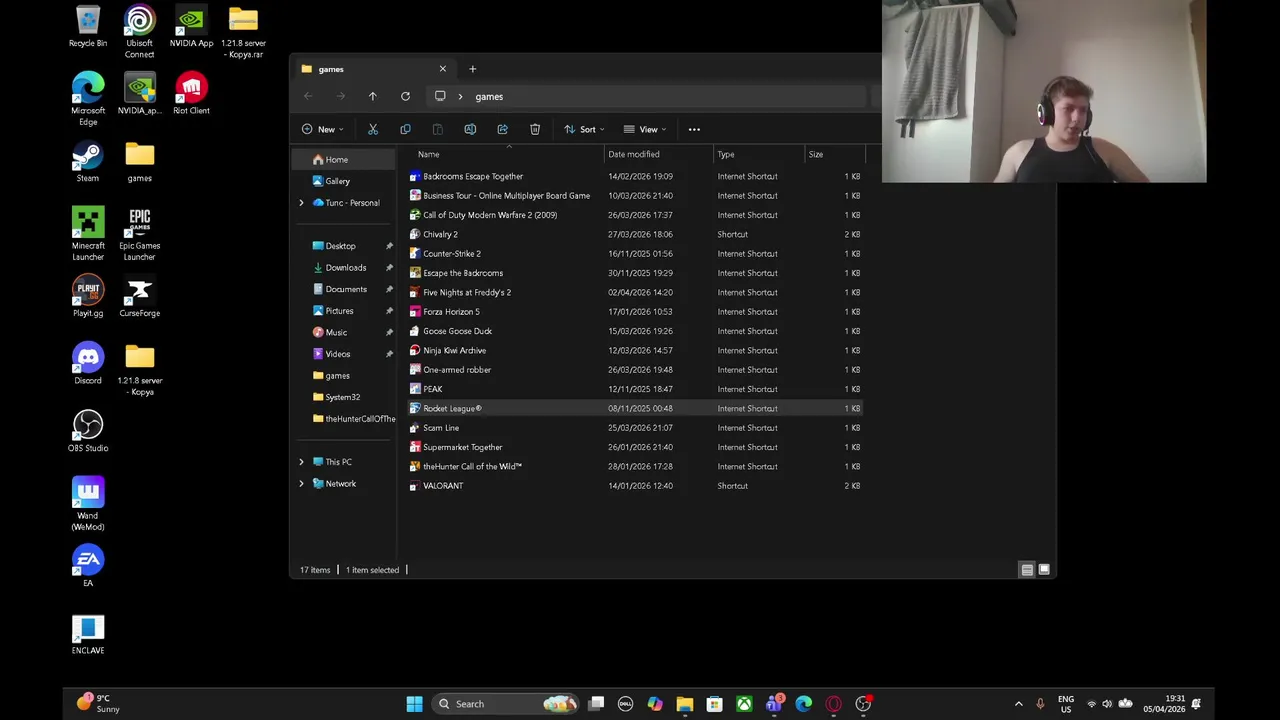Click the Refresh button in address bar
Image resolution: width=1280 pixels, height=720 pixels.
click(405, 96)
